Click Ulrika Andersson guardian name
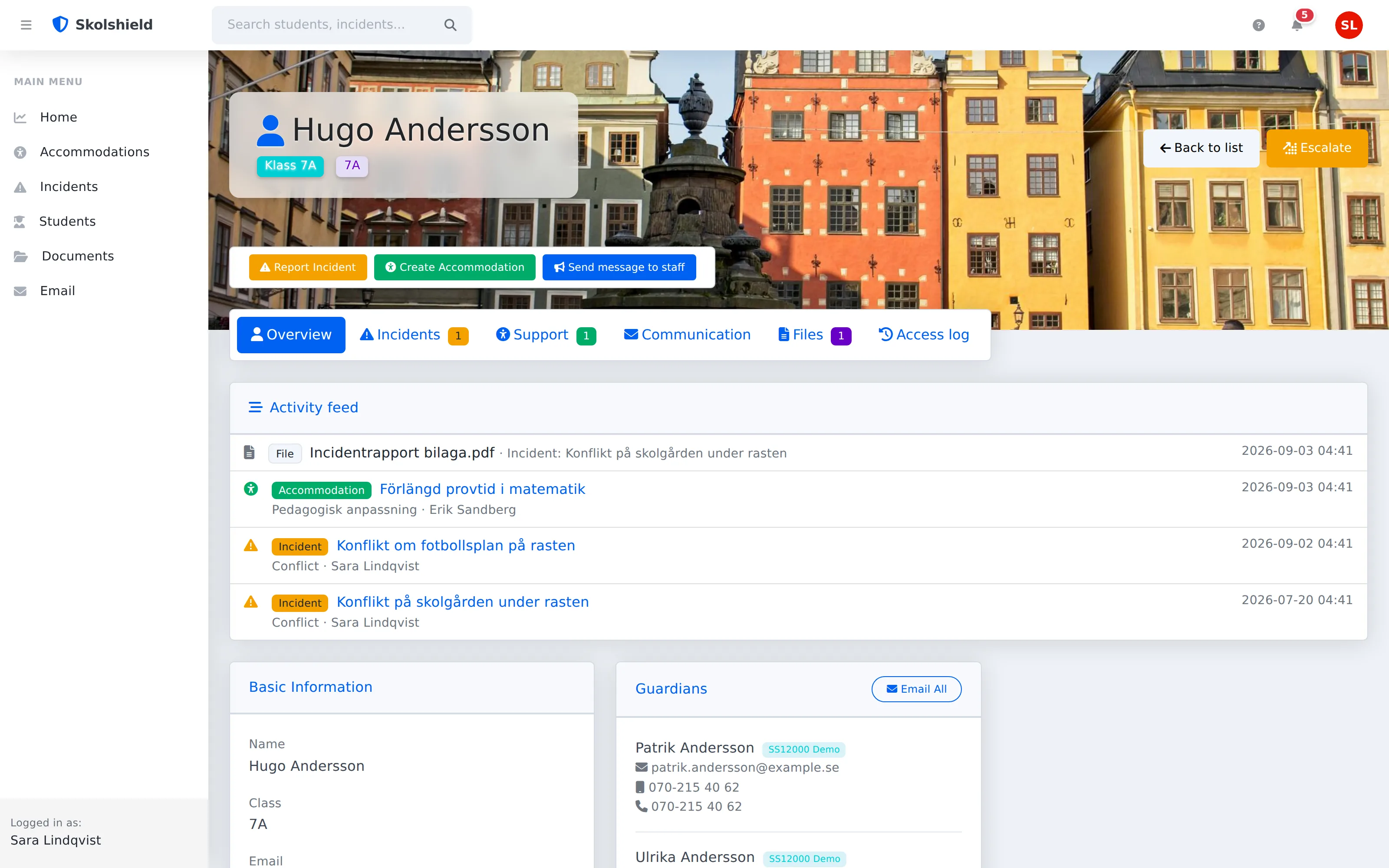1389x868 pixels. coord(694,857)
